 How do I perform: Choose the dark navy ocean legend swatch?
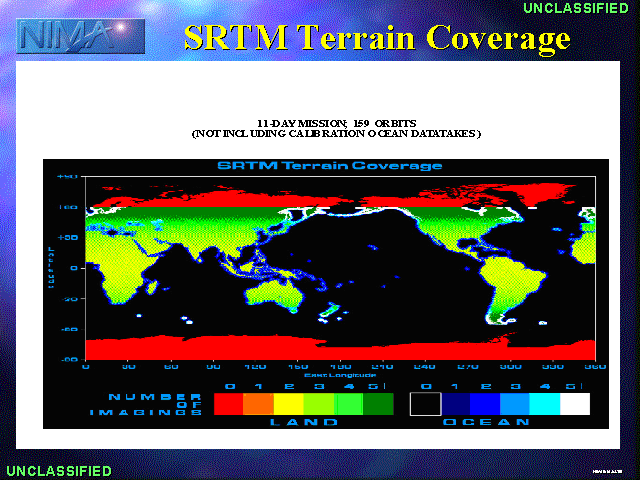coord(455,404)
